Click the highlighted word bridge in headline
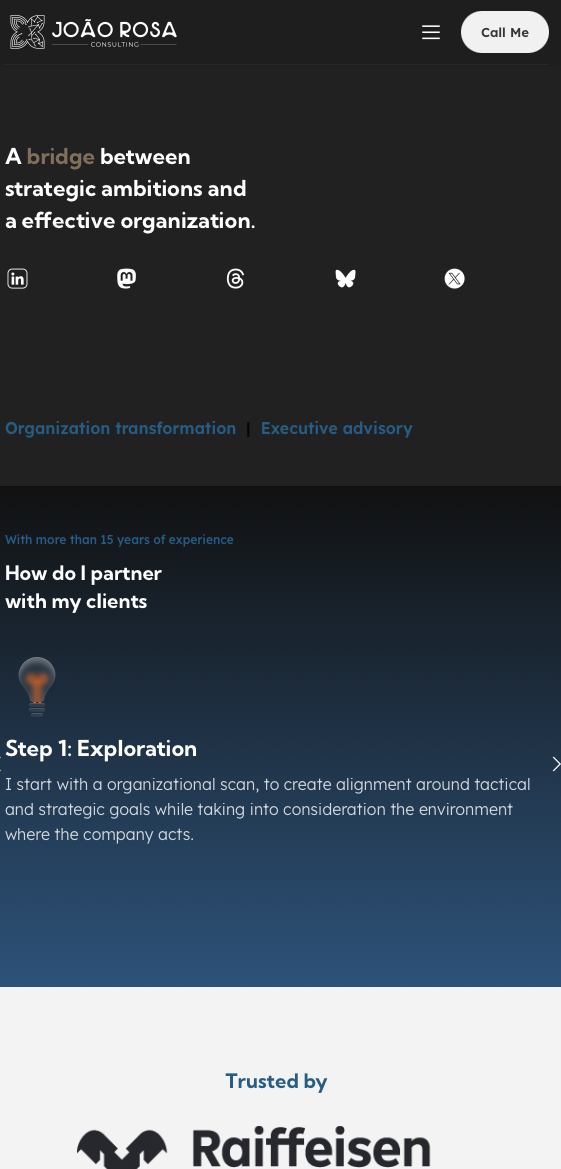 pos(60,157)
